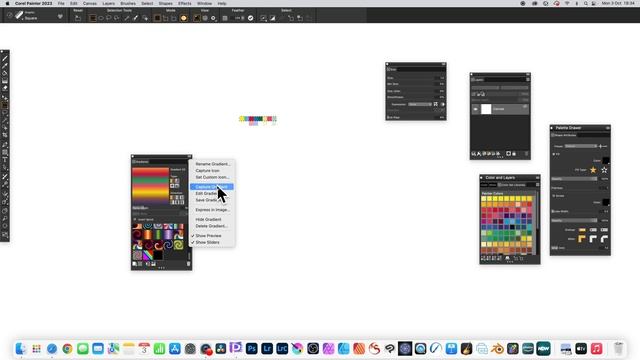The width and height of the screenshot is (640, 360).
Task: Click the delete icon in Layers panel
Action: [527, 154]
